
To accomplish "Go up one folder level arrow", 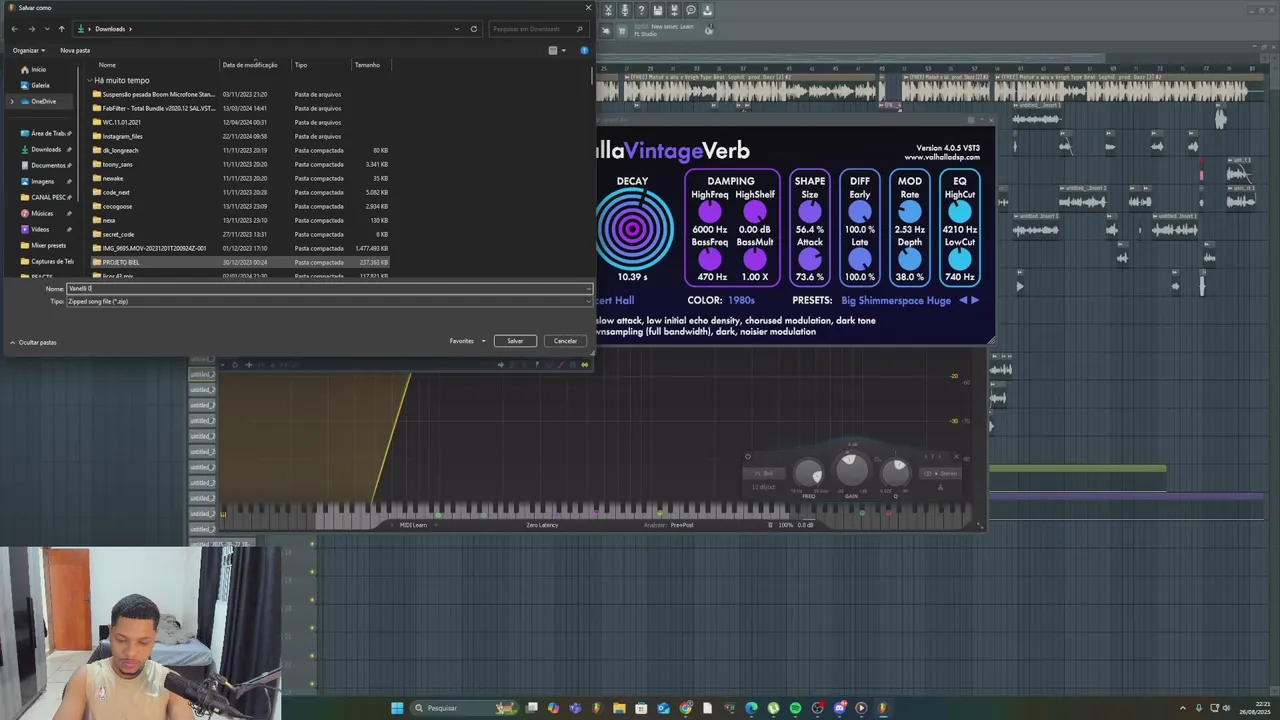I will tap(61, 29).
